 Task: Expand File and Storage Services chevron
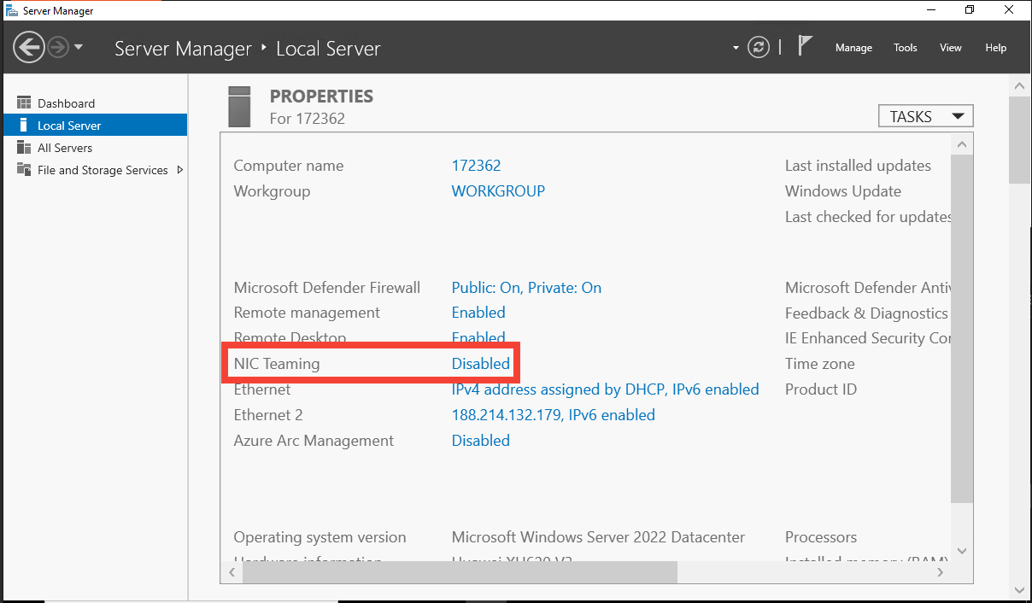tap(181, 170)
